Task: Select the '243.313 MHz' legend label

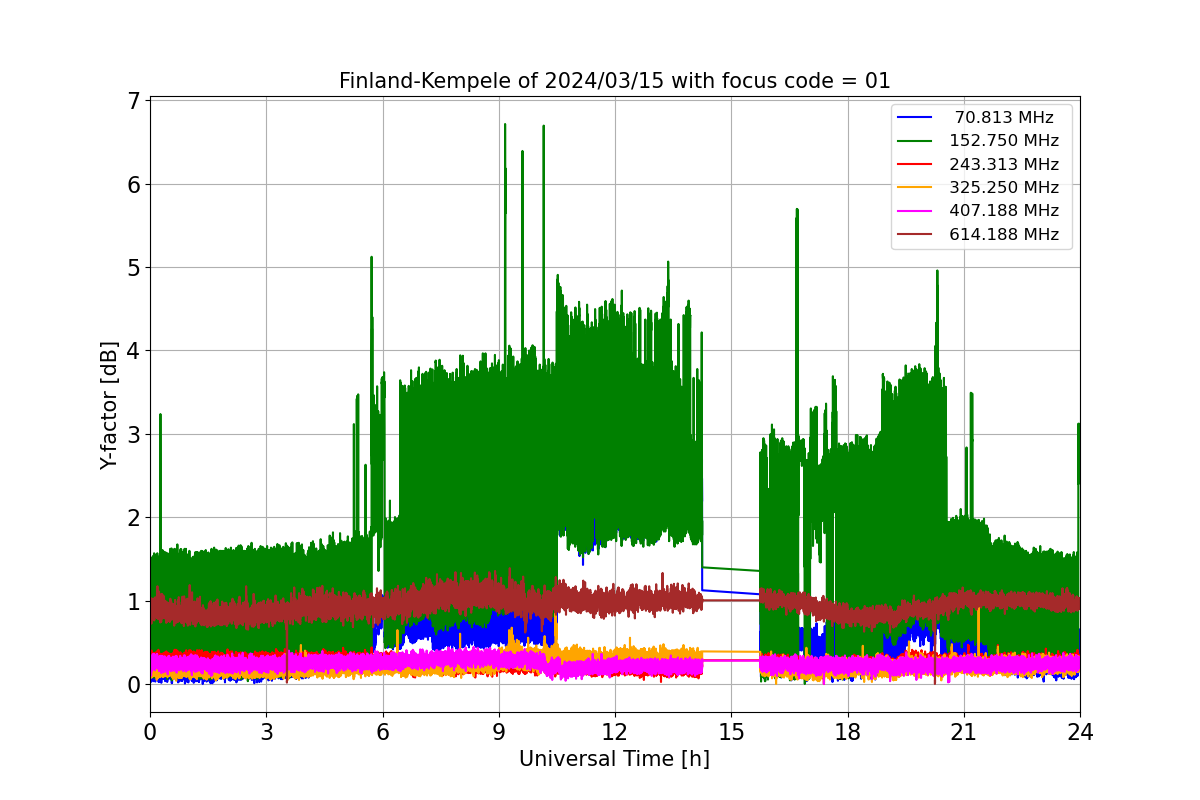Action: pyautogui.click(x=1004, y=164)
